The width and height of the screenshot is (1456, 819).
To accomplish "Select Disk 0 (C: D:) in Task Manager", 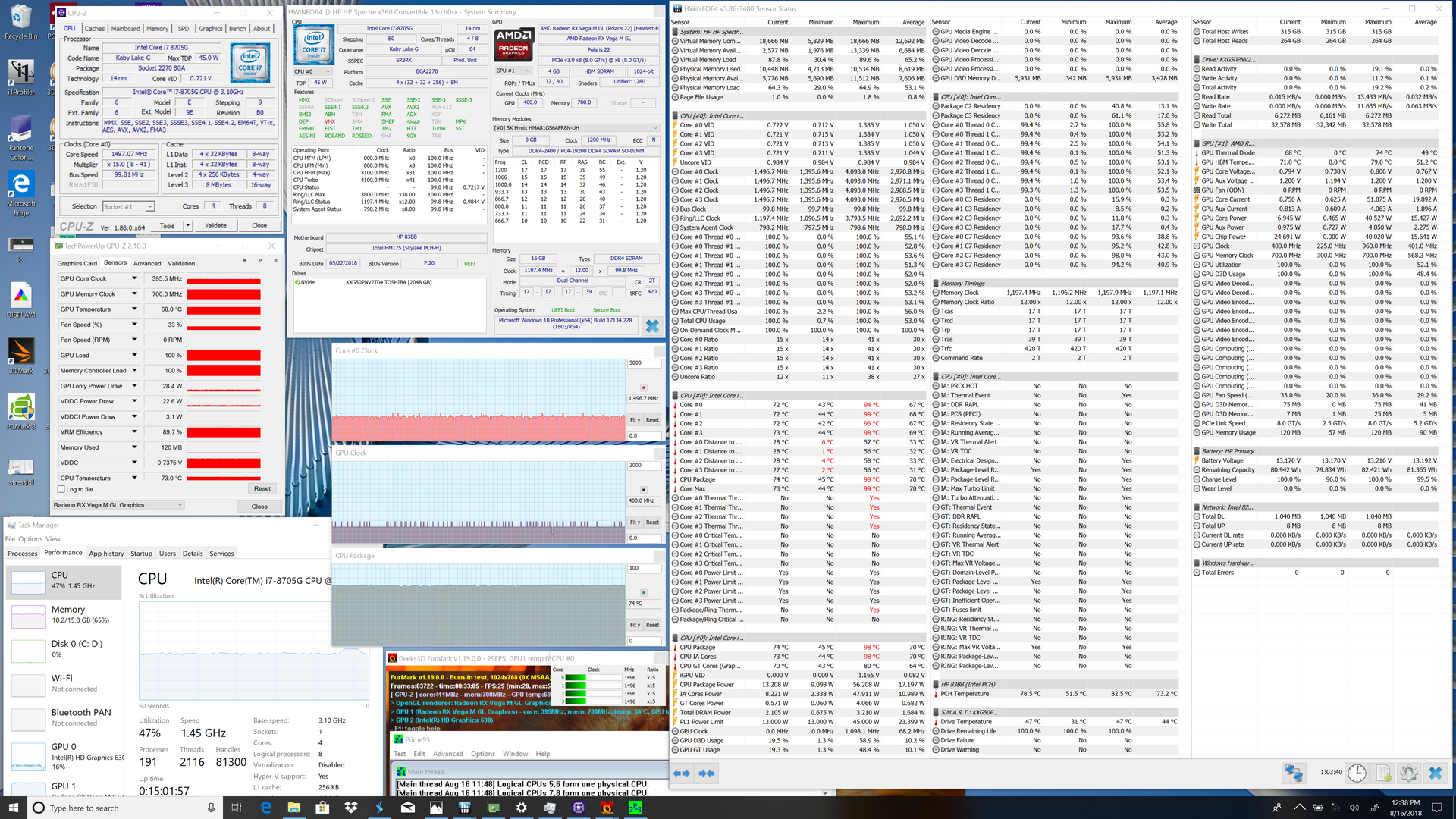I will pos(64,649).
